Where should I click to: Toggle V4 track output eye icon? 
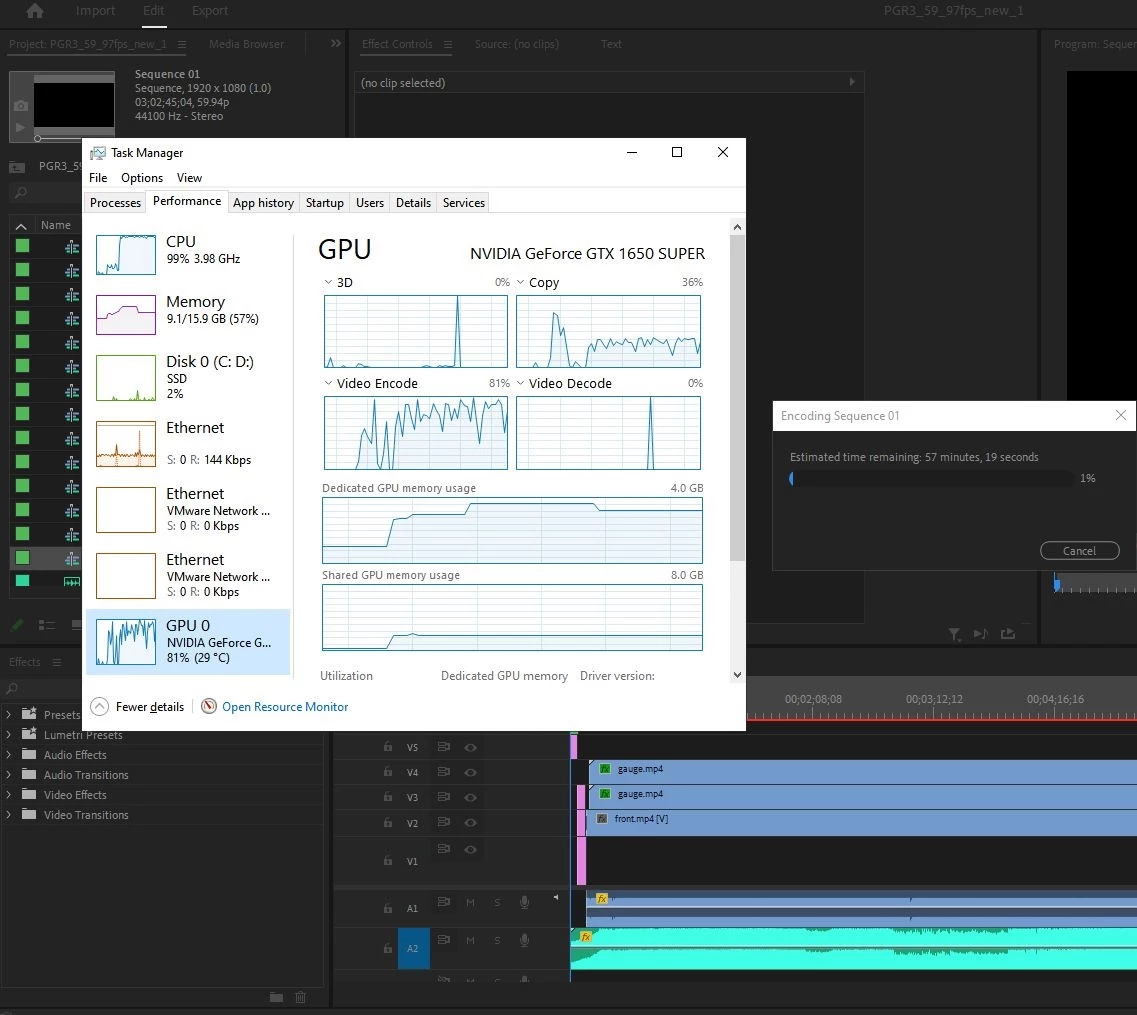click(470, 772)
